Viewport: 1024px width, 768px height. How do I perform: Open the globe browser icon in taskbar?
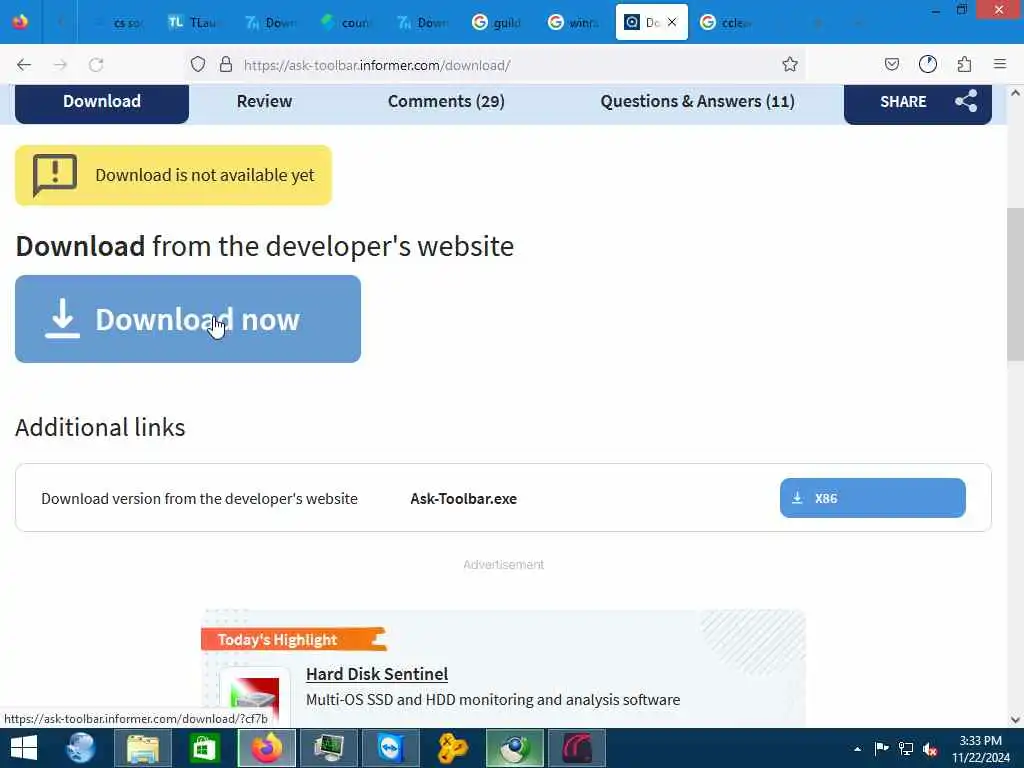tap(82, 748)
